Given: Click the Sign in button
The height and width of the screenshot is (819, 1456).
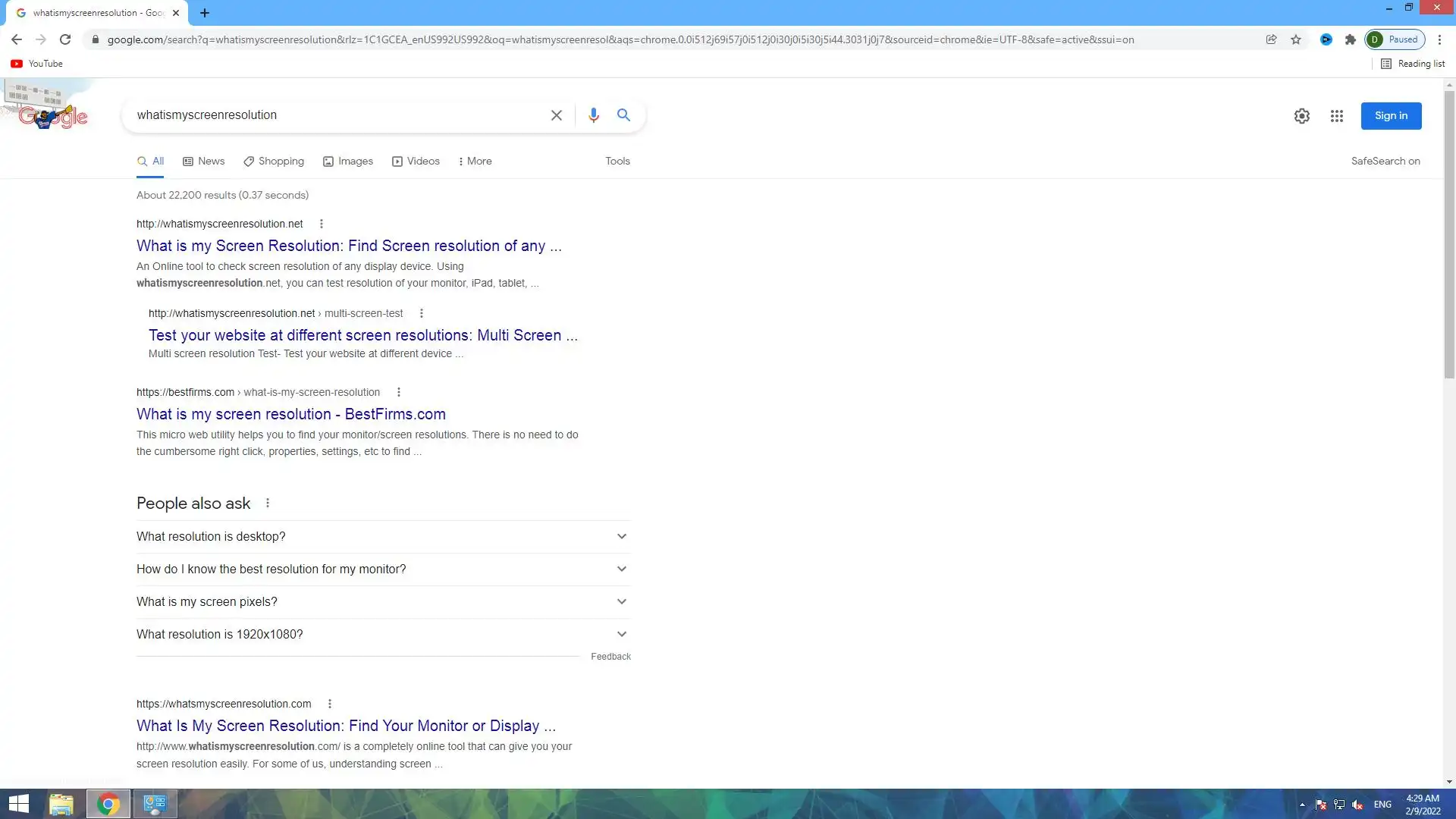Looking at the screenshot, I should (1390, 116).
